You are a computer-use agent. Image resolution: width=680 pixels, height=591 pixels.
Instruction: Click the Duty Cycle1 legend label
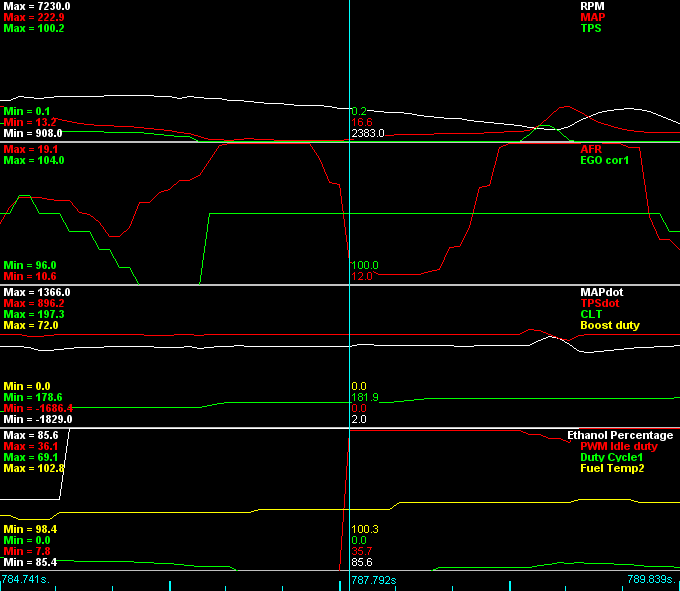611,457
